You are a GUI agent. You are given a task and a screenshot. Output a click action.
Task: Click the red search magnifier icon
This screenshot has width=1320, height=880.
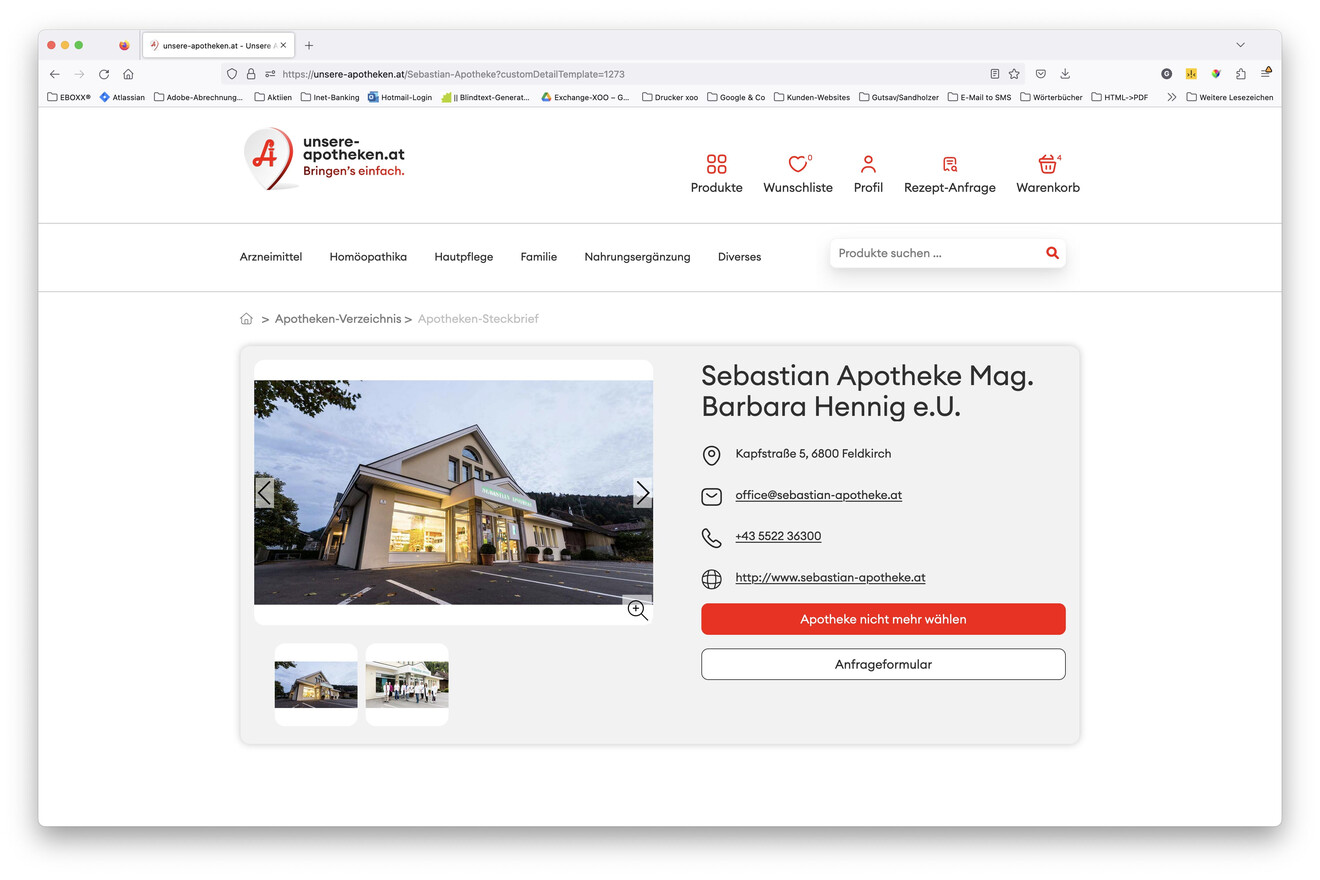[1052, 253]
